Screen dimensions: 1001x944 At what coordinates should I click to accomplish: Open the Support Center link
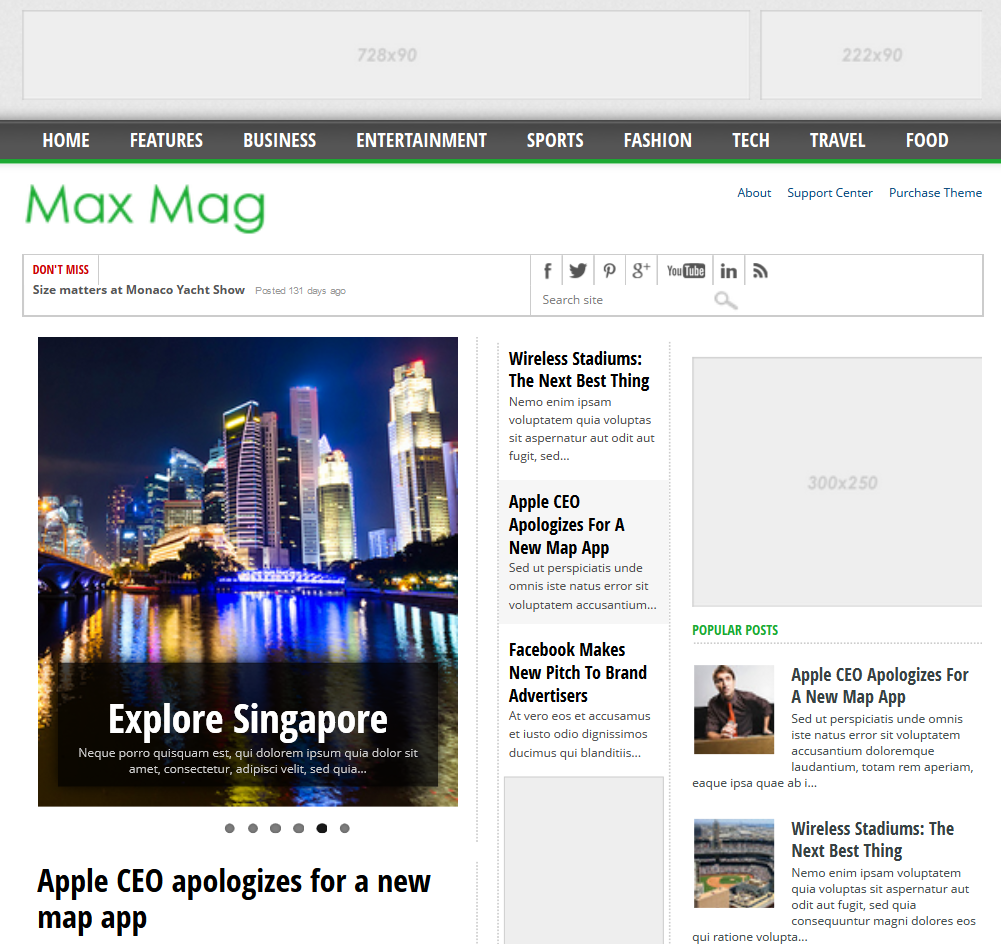point(829,193)
